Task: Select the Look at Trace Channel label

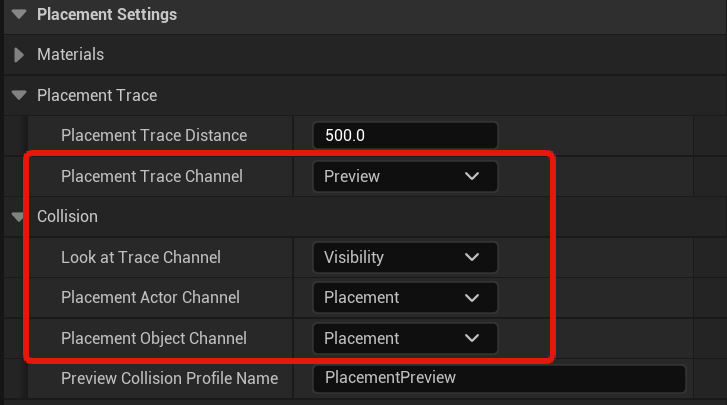Action: click(141, 257)
